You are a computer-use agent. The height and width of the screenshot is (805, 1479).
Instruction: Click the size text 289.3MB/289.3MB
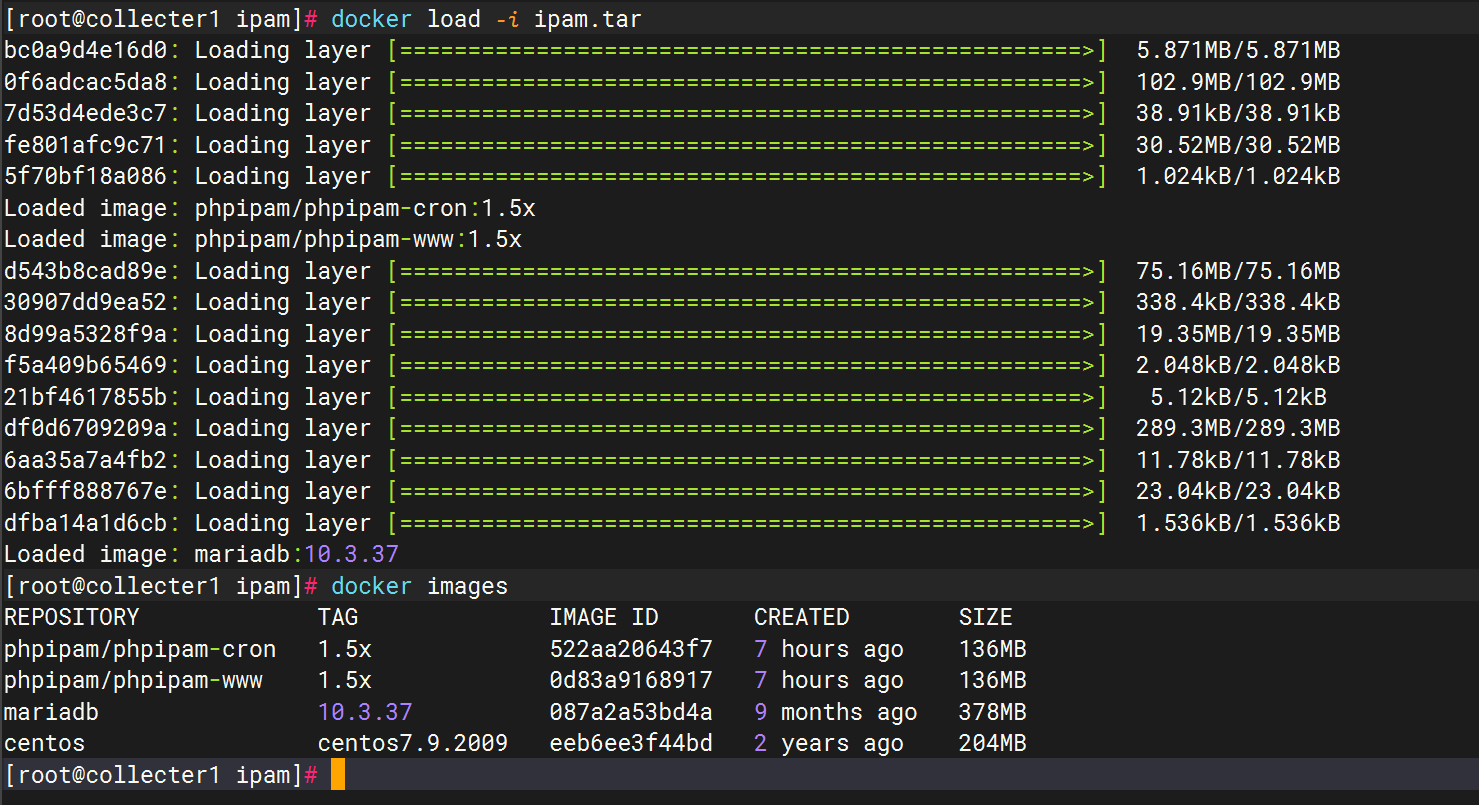point(1238,428)
